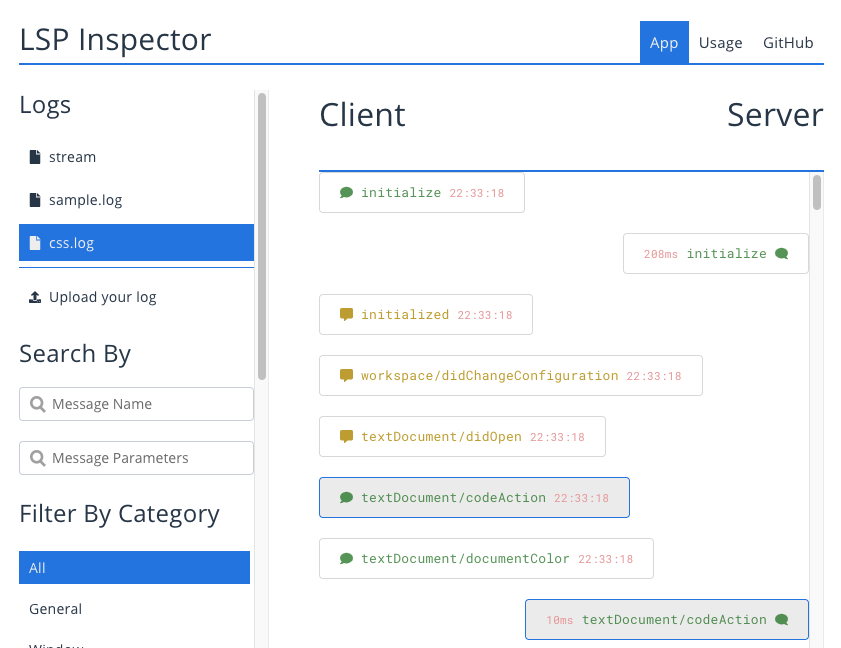Click the green icon on textDocument/documentColor request
The image size is (841, 648).
(346, 558)
